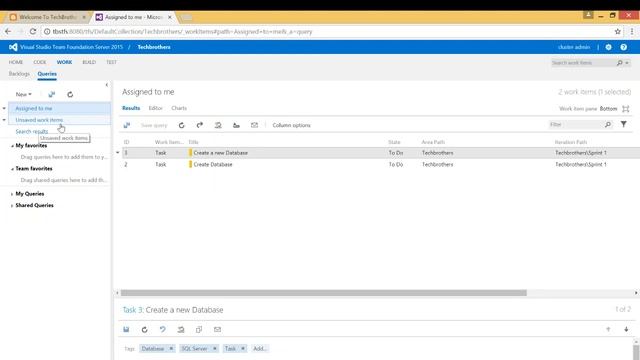Viewport: 640px width, 360px height.
Task: Click the save results icon in results toolbar
Action: coord(127,125)
